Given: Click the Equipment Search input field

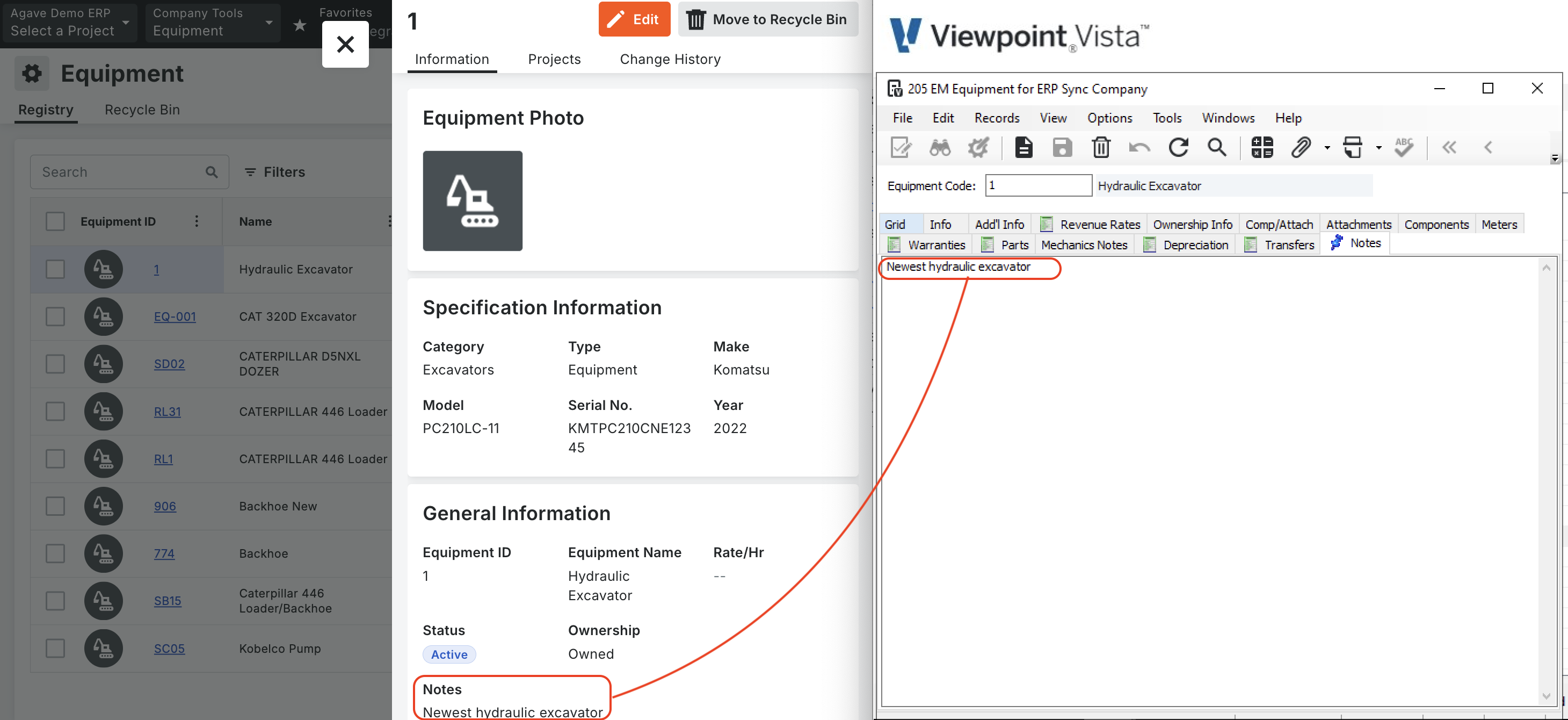Looking at the screenshot, I should (x=129, y=172).
